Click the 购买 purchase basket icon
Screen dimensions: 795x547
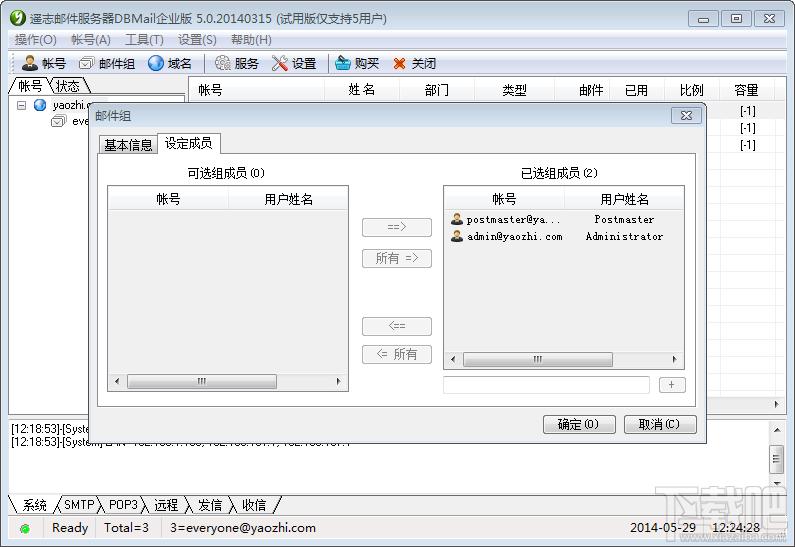[343, 63]
